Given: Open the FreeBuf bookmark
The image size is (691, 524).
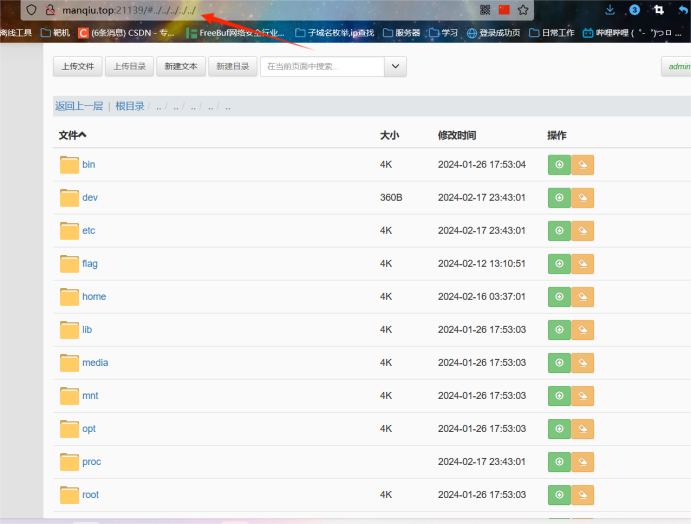Looking at the screenshot, I should [x=235, y=33].
